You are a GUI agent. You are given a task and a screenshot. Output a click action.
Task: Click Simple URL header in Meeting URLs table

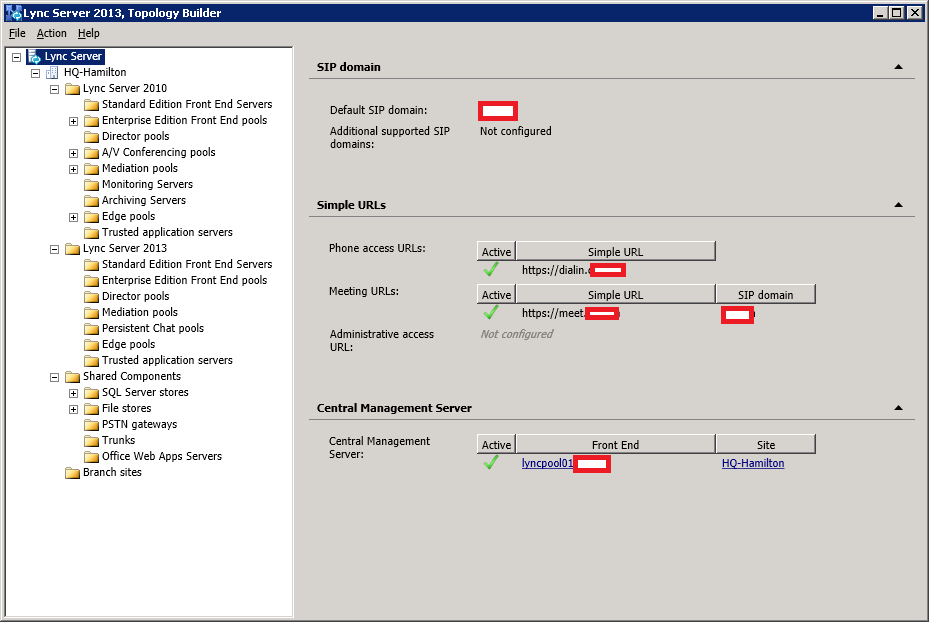(x=616, y=294)
